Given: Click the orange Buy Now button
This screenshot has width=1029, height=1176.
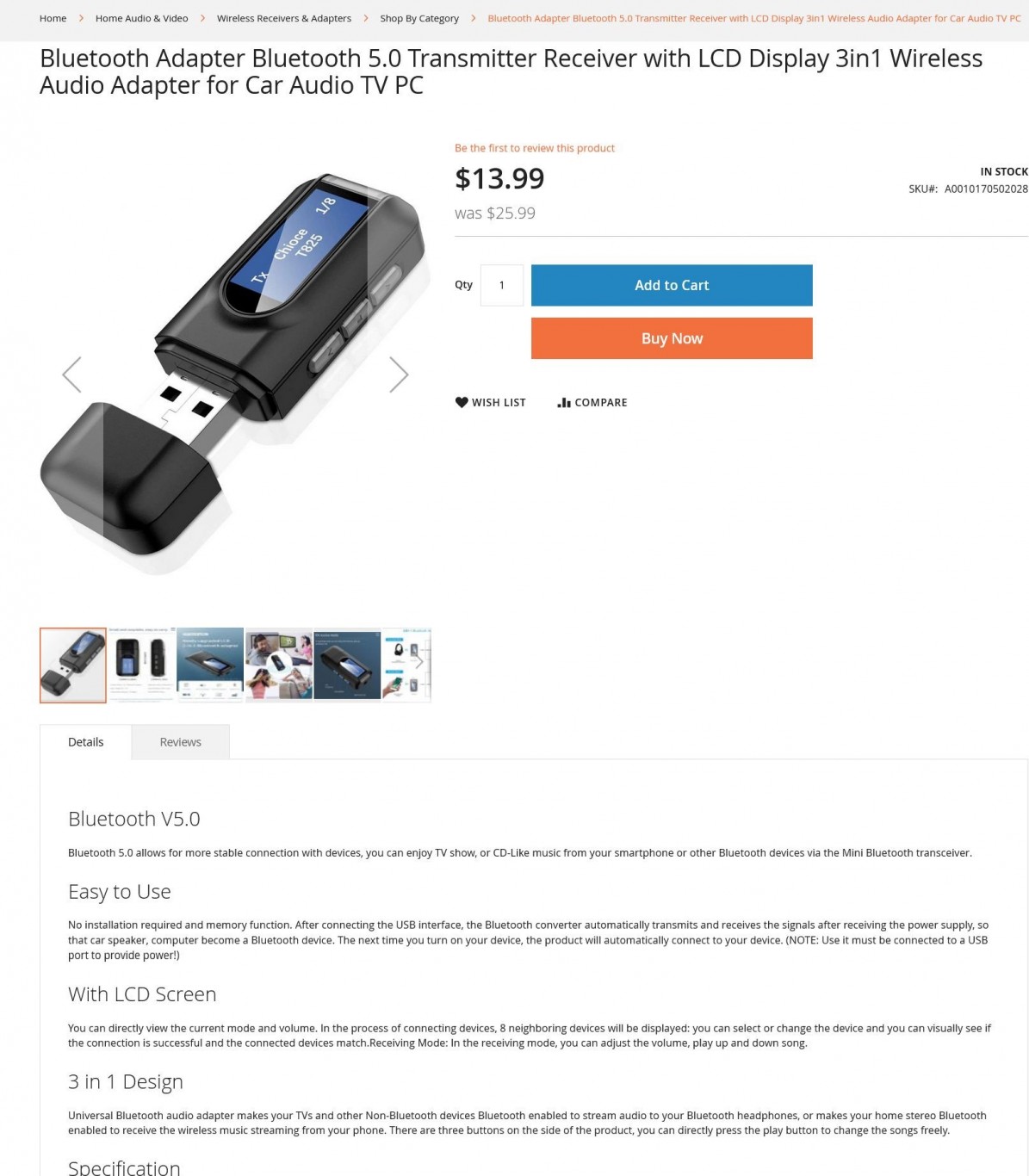Looking at the screenshot, I should point(672,338).
